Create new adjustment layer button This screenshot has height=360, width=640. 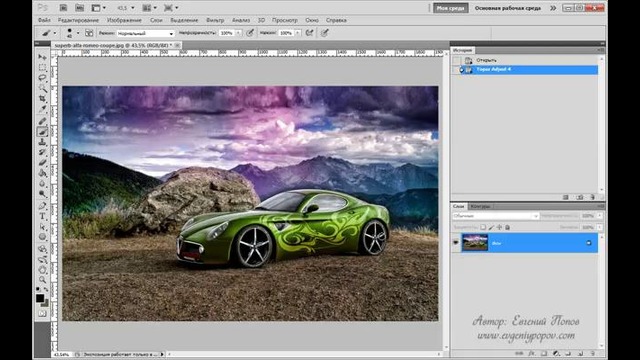click(x=556, y=353)
